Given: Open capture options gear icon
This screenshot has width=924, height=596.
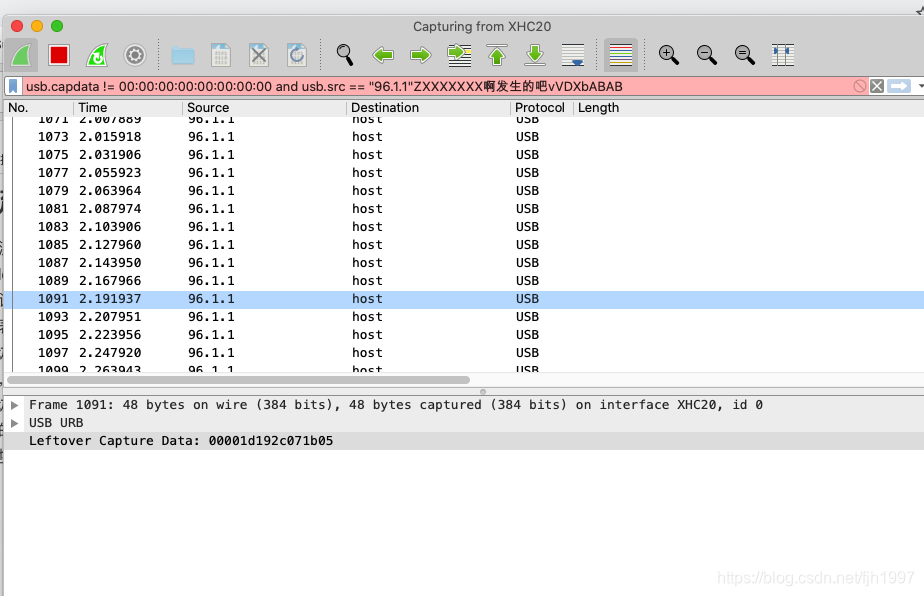Looking at the screenshot, I should 135,55.
